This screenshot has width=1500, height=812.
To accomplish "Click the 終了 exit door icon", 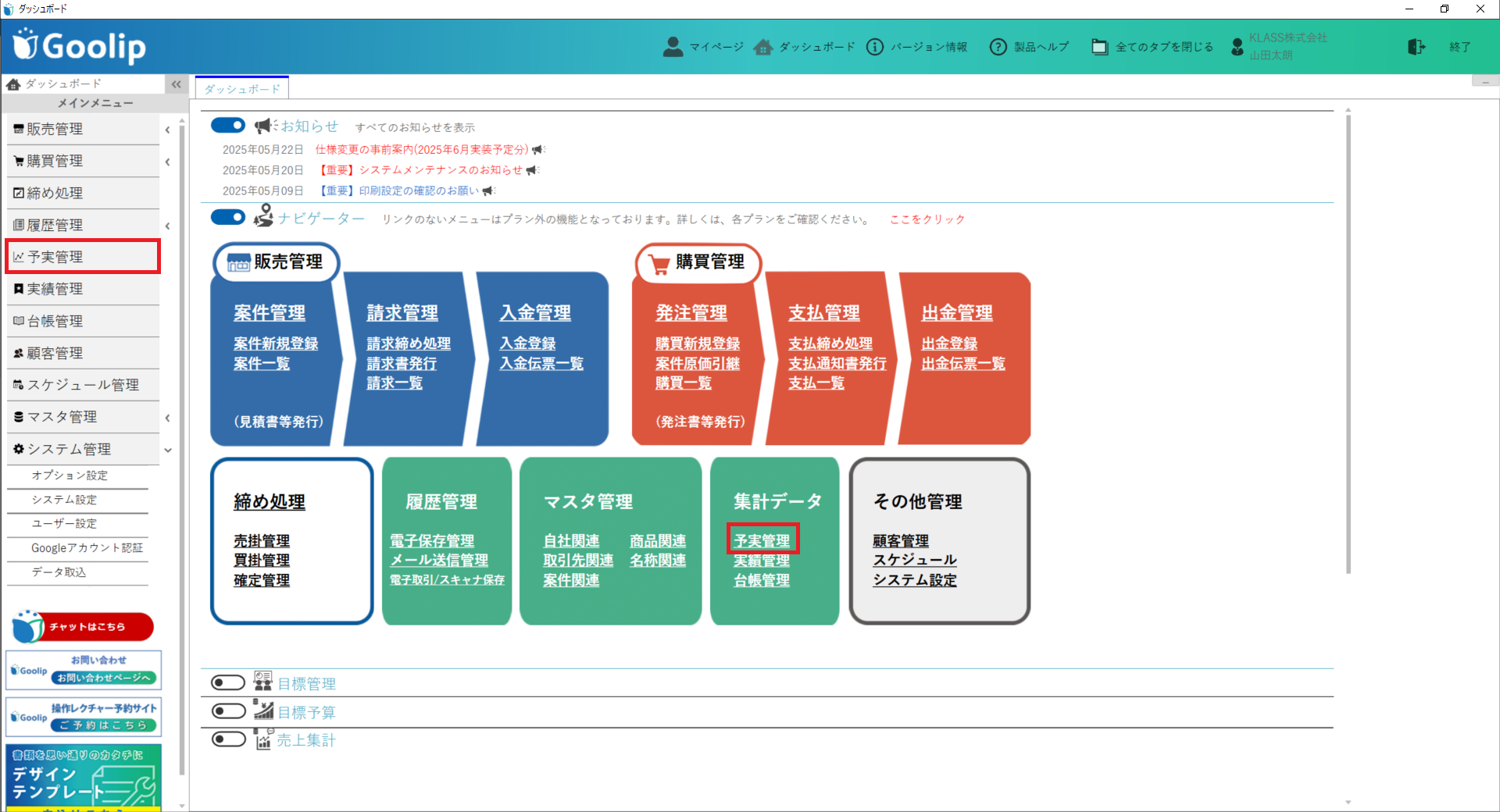I will (x=1416, y=47).
